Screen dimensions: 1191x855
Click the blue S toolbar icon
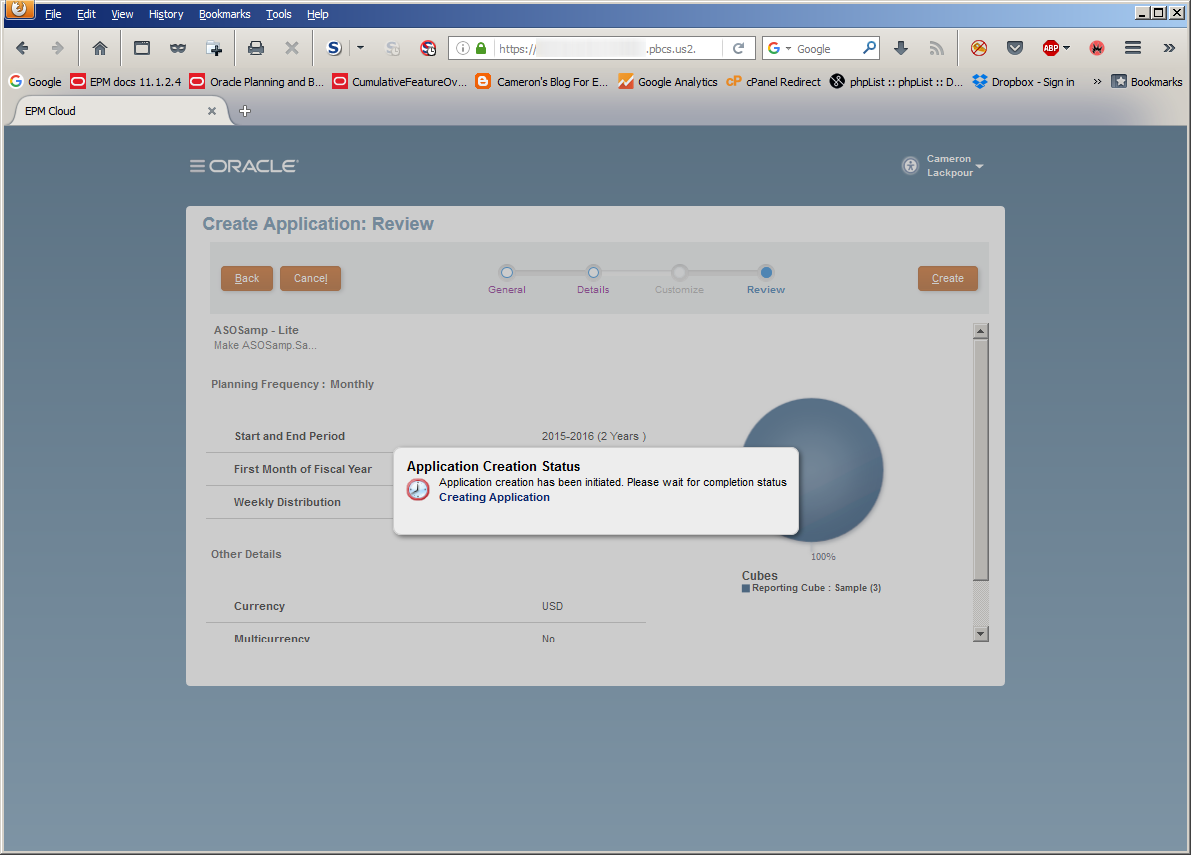click(x=334, y=48)
